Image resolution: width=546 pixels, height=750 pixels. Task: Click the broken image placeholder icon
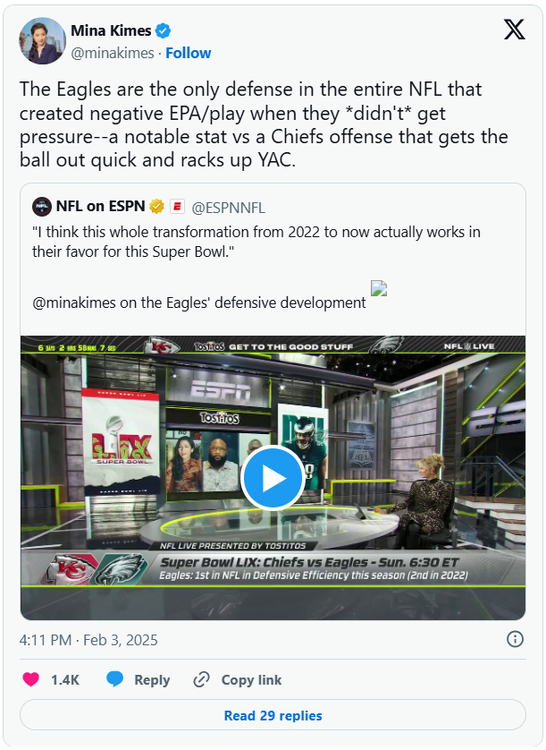[379, 288]
